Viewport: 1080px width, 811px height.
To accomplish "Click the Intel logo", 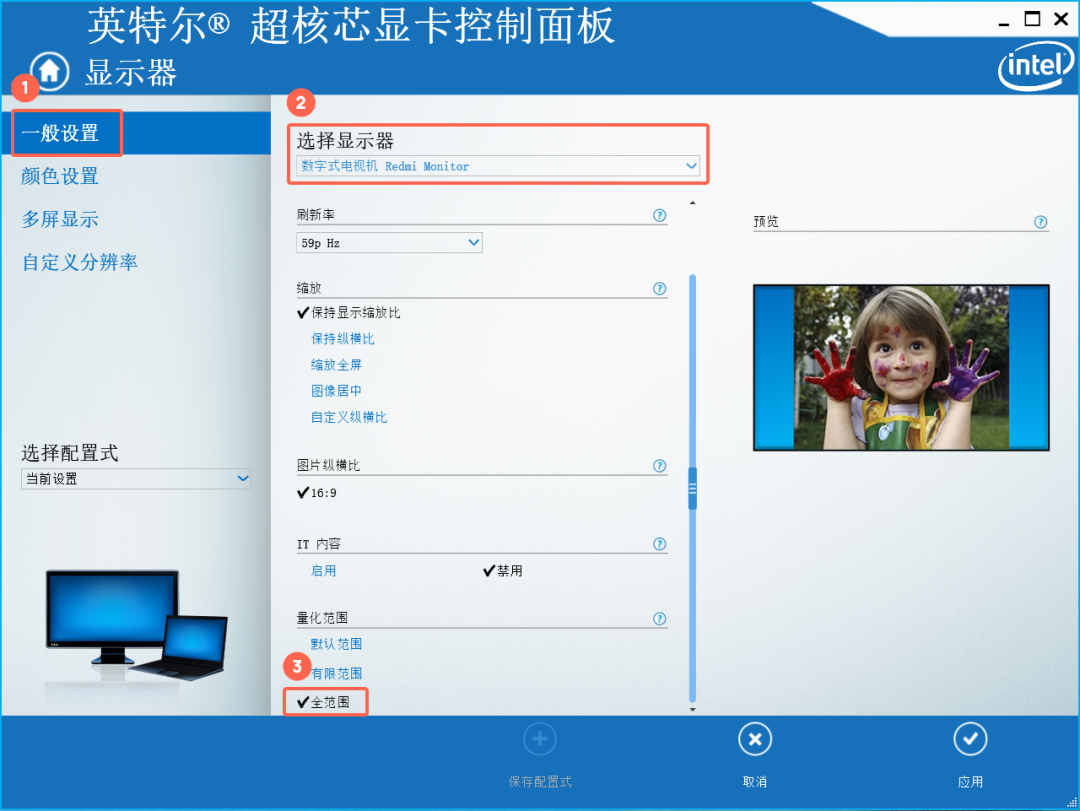I will click(1035, 66).
